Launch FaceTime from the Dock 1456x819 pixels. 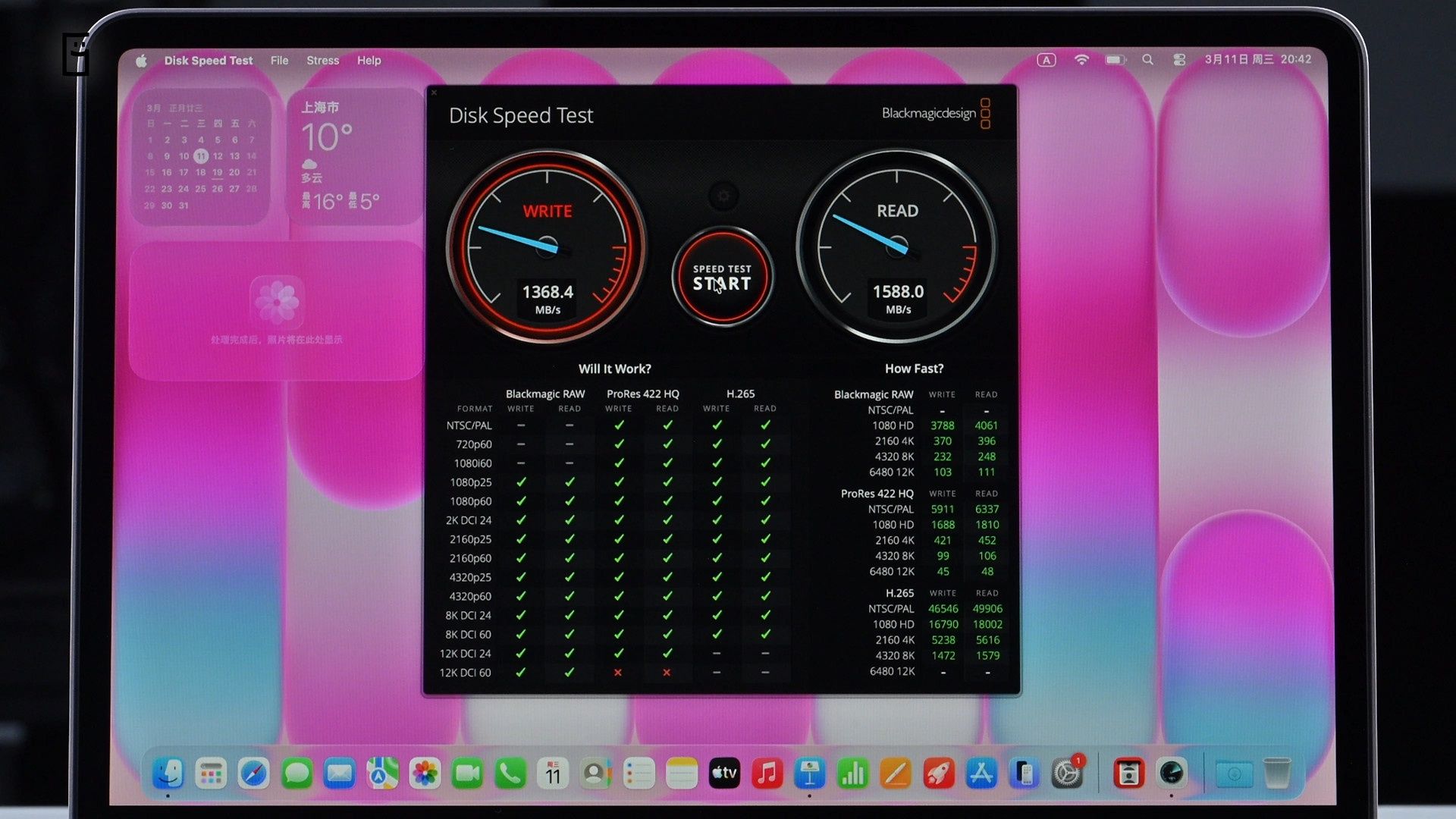pyautogui.click(x=467, y=773)
